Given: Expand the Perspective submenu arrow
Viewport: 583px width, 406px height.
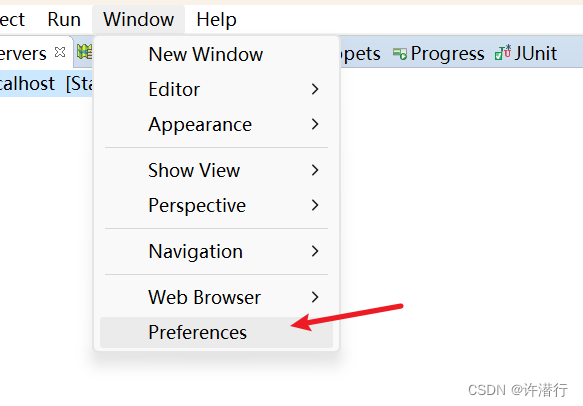Looking at the screenshot, I should click(315, 205).
